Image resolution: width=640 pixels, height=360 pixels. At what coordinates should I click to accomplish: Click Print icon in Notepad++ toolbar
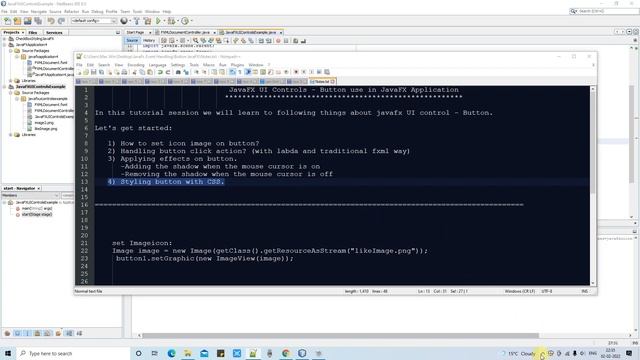[124, 72]
